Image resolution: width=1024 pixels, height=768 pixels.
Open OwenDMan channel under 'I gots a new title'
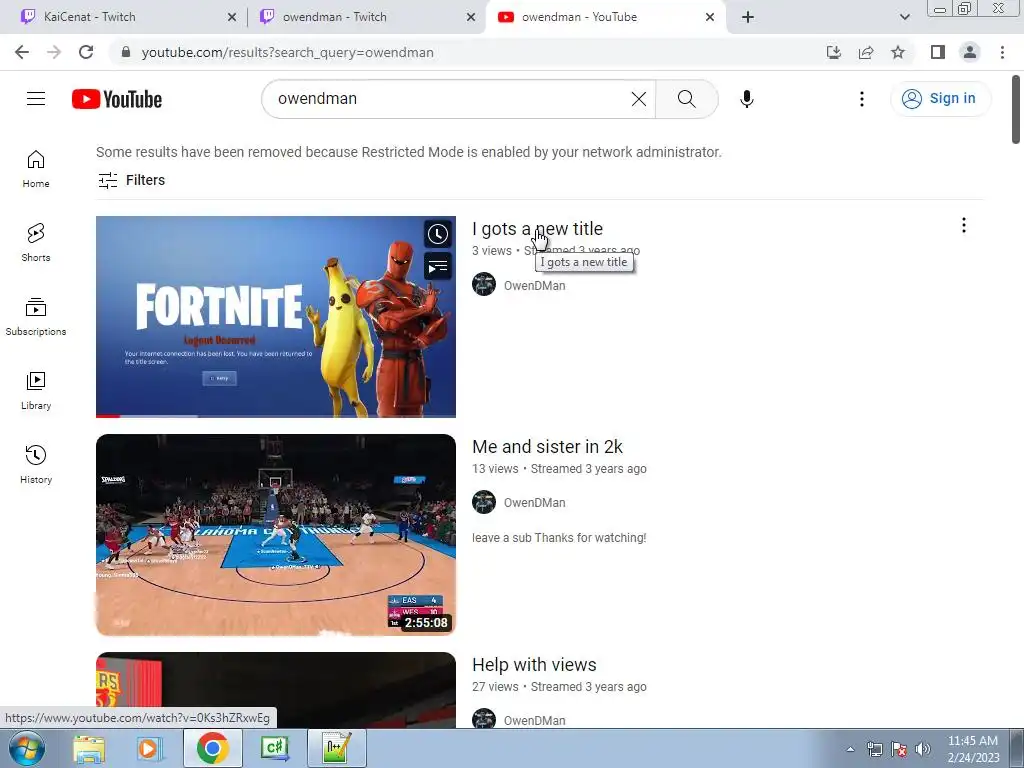click(534, 285)
